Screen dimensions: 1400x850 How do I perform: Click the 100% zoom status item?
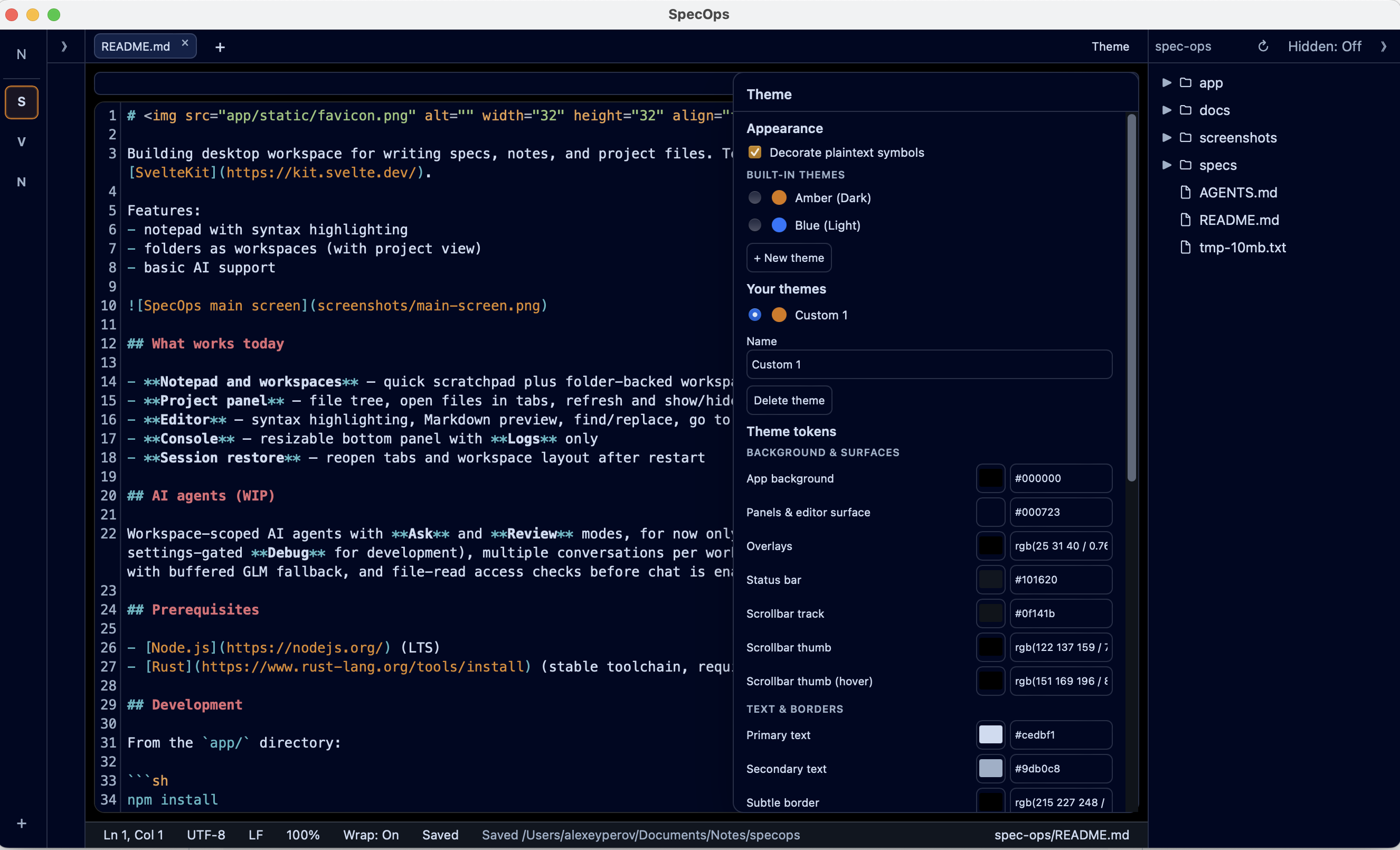click(303, 835)
